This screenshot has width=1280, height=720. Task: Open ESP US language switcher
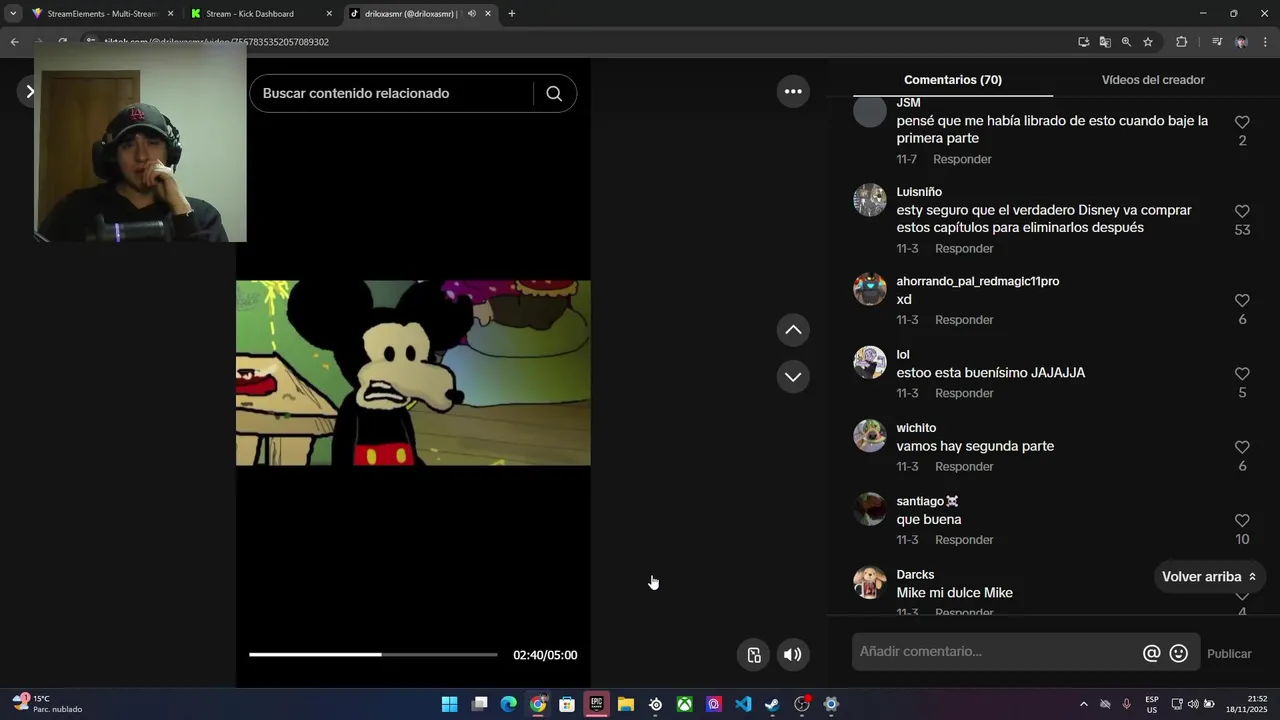1152,704
